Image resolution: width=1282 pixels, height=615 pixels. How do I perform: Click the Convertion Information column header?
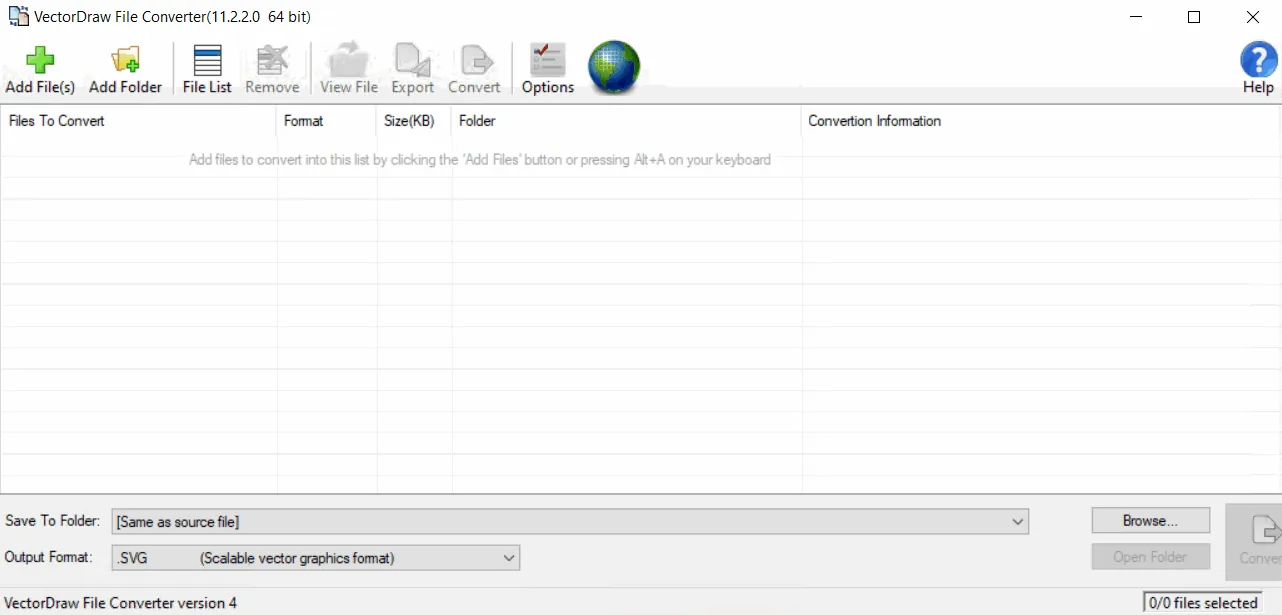[x=1040, y=121]
